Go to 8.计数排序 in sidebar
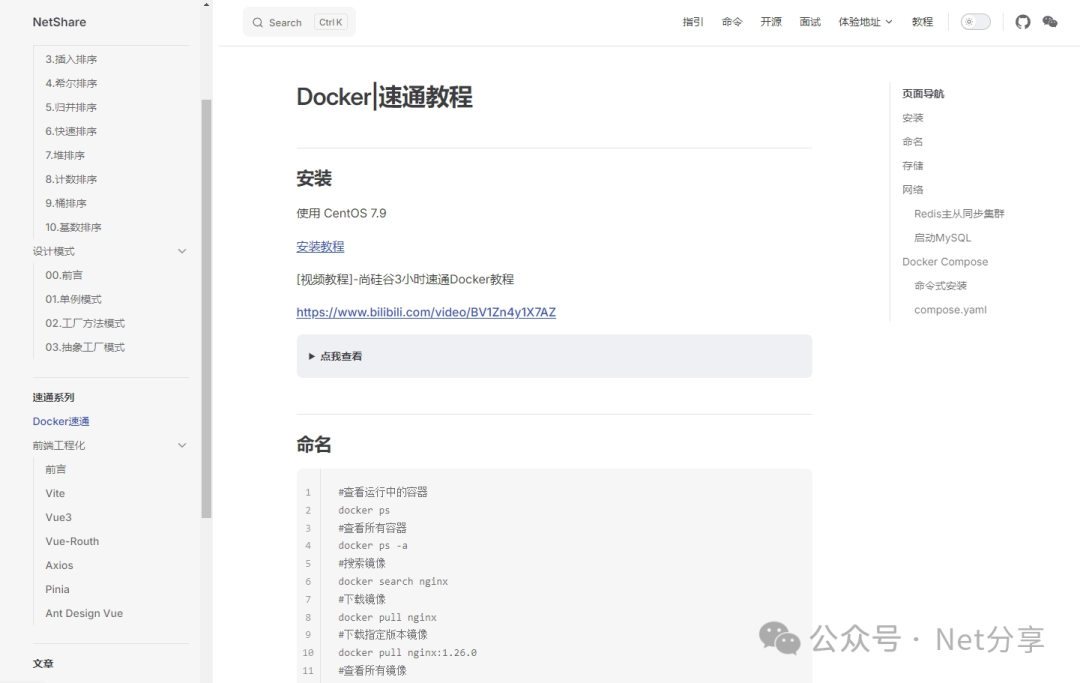 (71, 179)
